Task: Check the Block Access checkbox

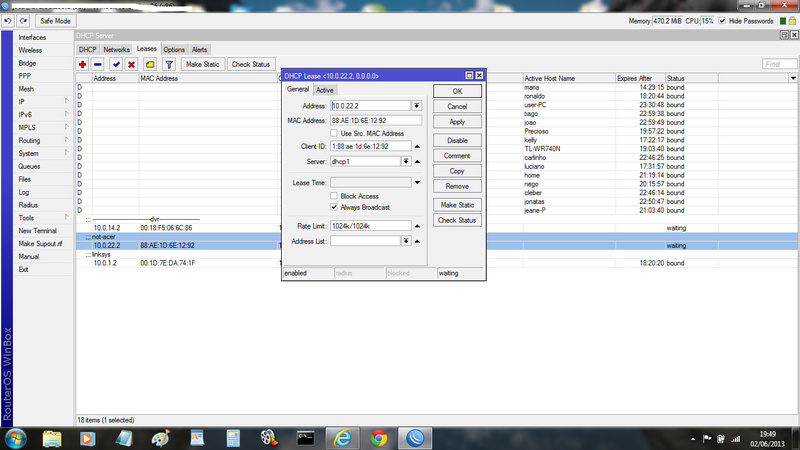Action: click(x=334, y=196)
